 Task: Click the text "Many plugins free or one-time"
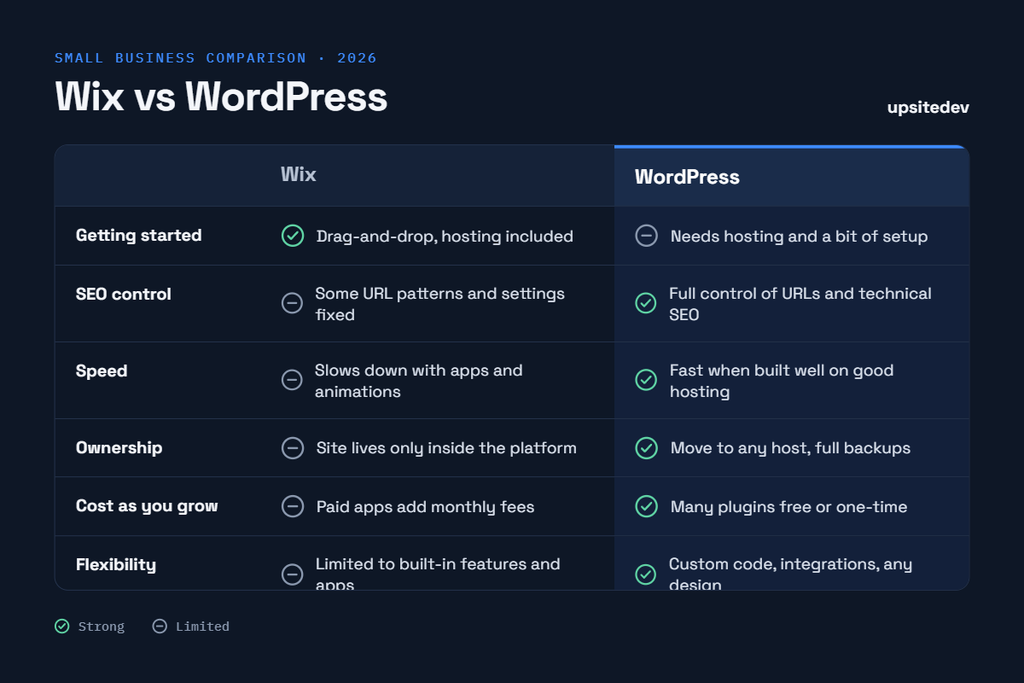point(788,507)
